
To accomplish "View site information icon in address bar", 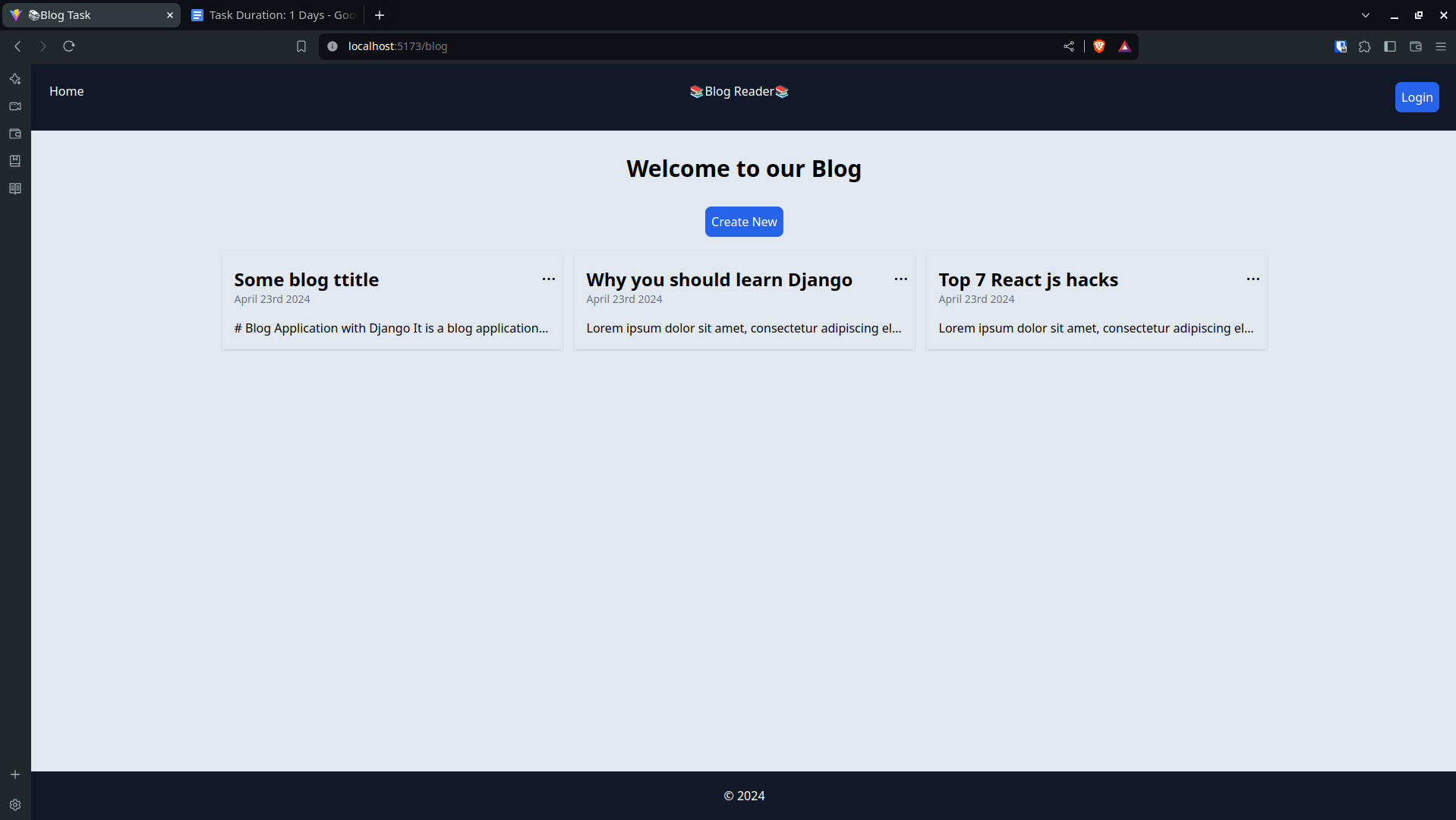I will coord(332,46).
